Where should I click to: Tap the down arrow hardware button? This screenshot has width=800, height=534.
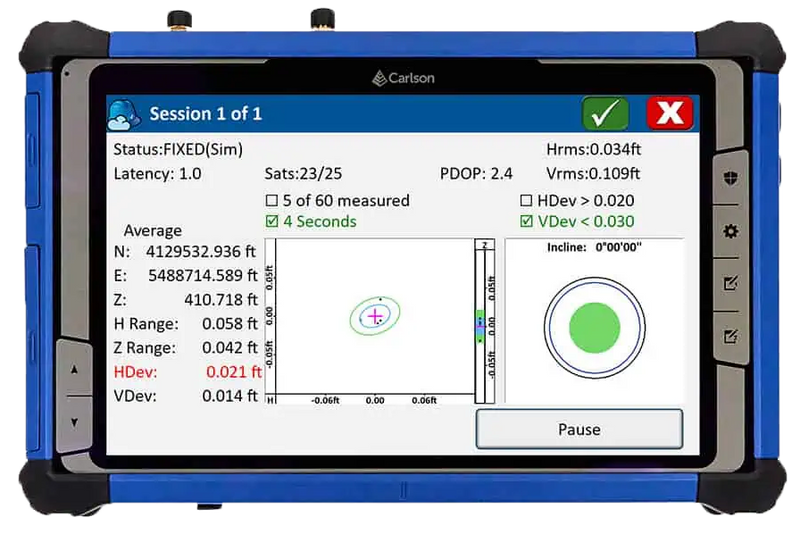[x=74, y=422]
